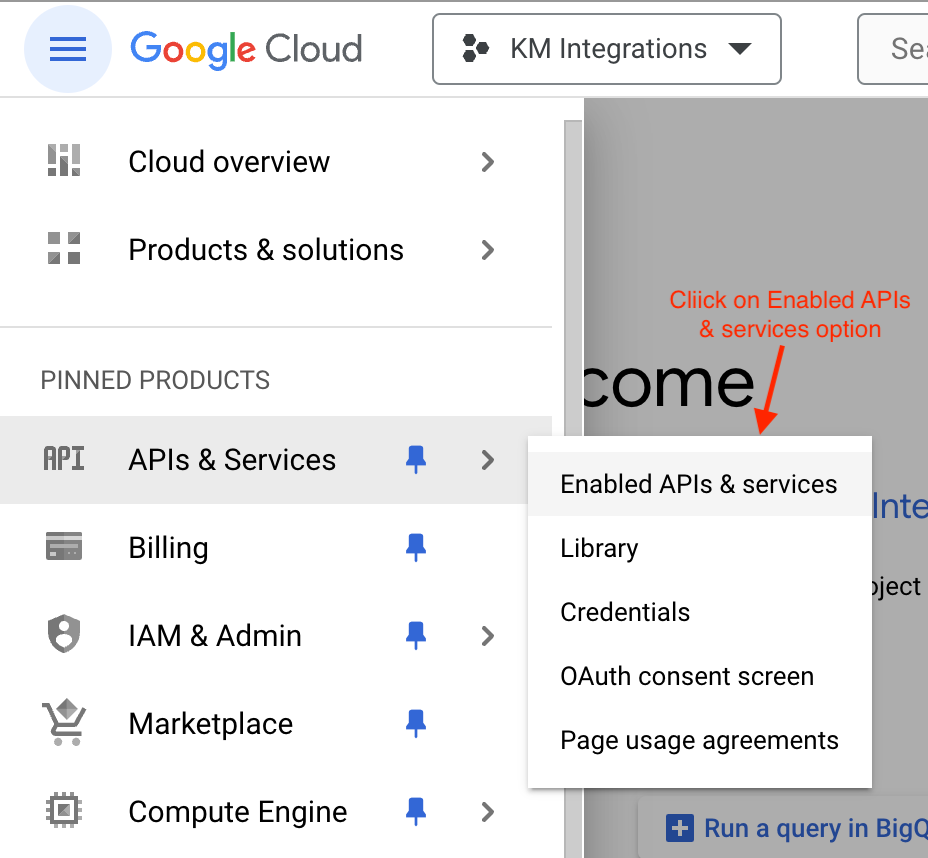Open APIs & Services menu item
The height and width of the screenshot is (858, 928).
[276, 460]
